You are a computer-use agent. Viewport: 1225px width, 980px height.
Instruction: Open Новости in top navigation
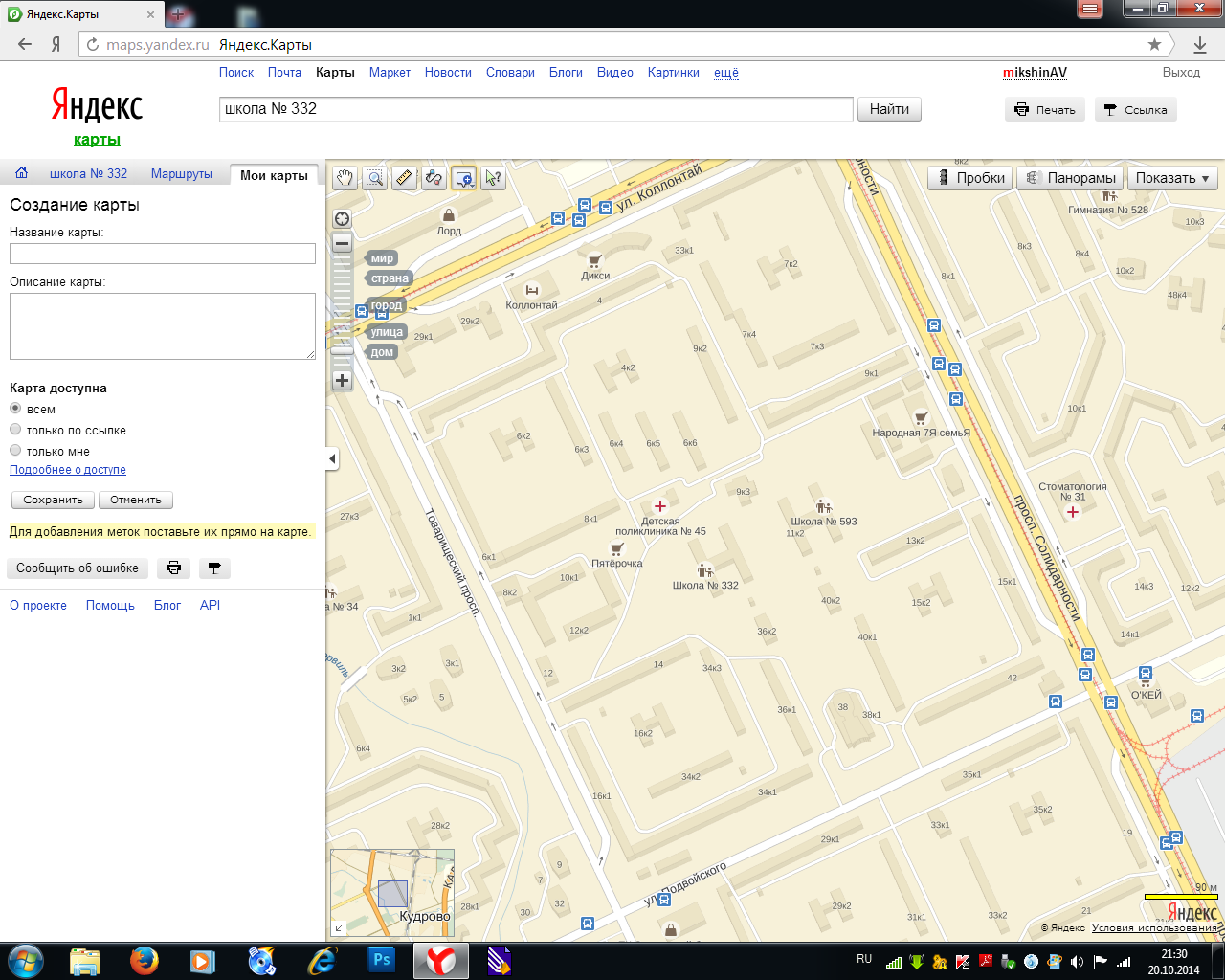click(448, 73)
